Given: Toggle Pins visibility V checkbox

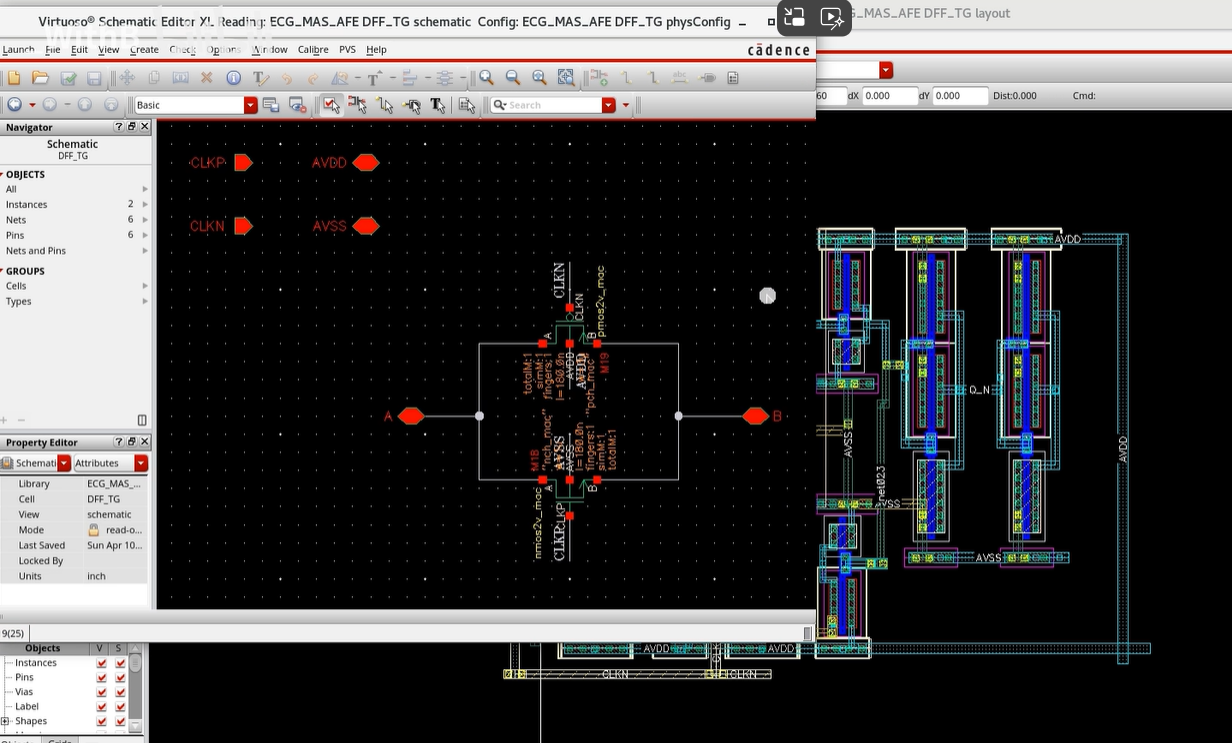Looking at the screenshot, I should (x=101, y=677).
